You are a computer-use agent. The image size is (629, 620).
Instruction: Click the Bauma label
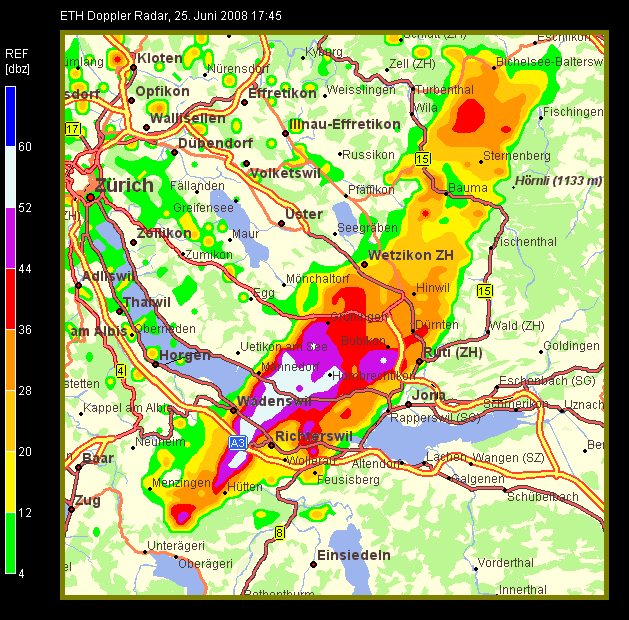pyautogui.click(x=468, y=188)
